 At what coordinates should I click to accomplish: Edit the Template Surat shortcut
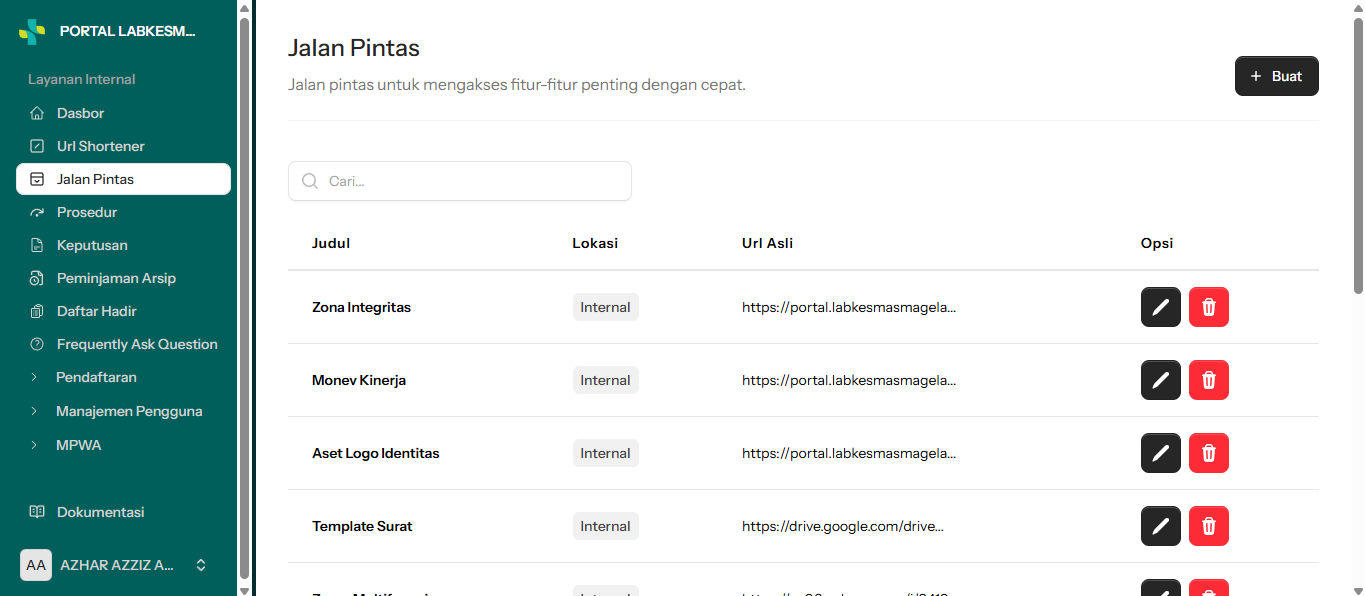1161,526
